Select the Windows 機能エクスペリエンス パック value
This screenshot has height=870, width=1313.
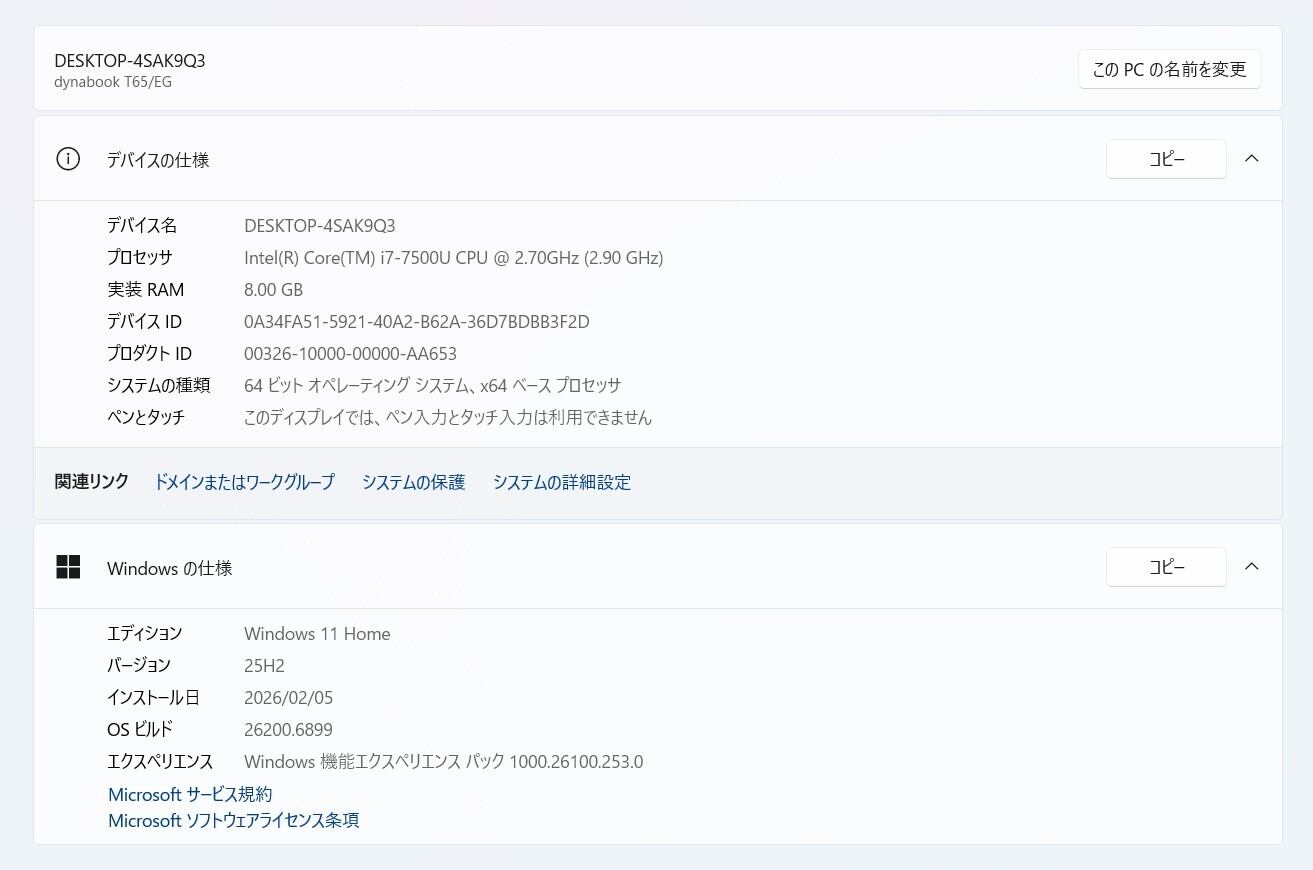click(443, 762)
